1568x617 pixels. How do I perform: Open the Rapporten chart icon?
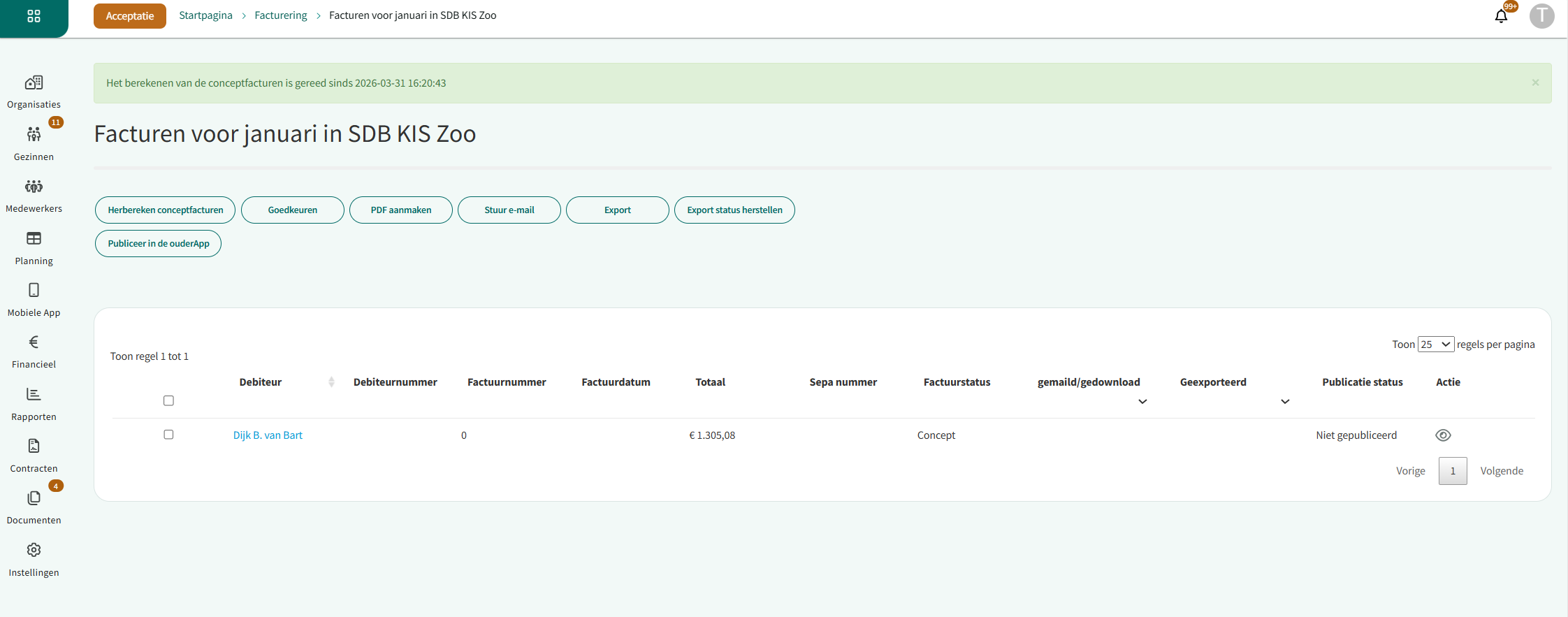[34, 395]
